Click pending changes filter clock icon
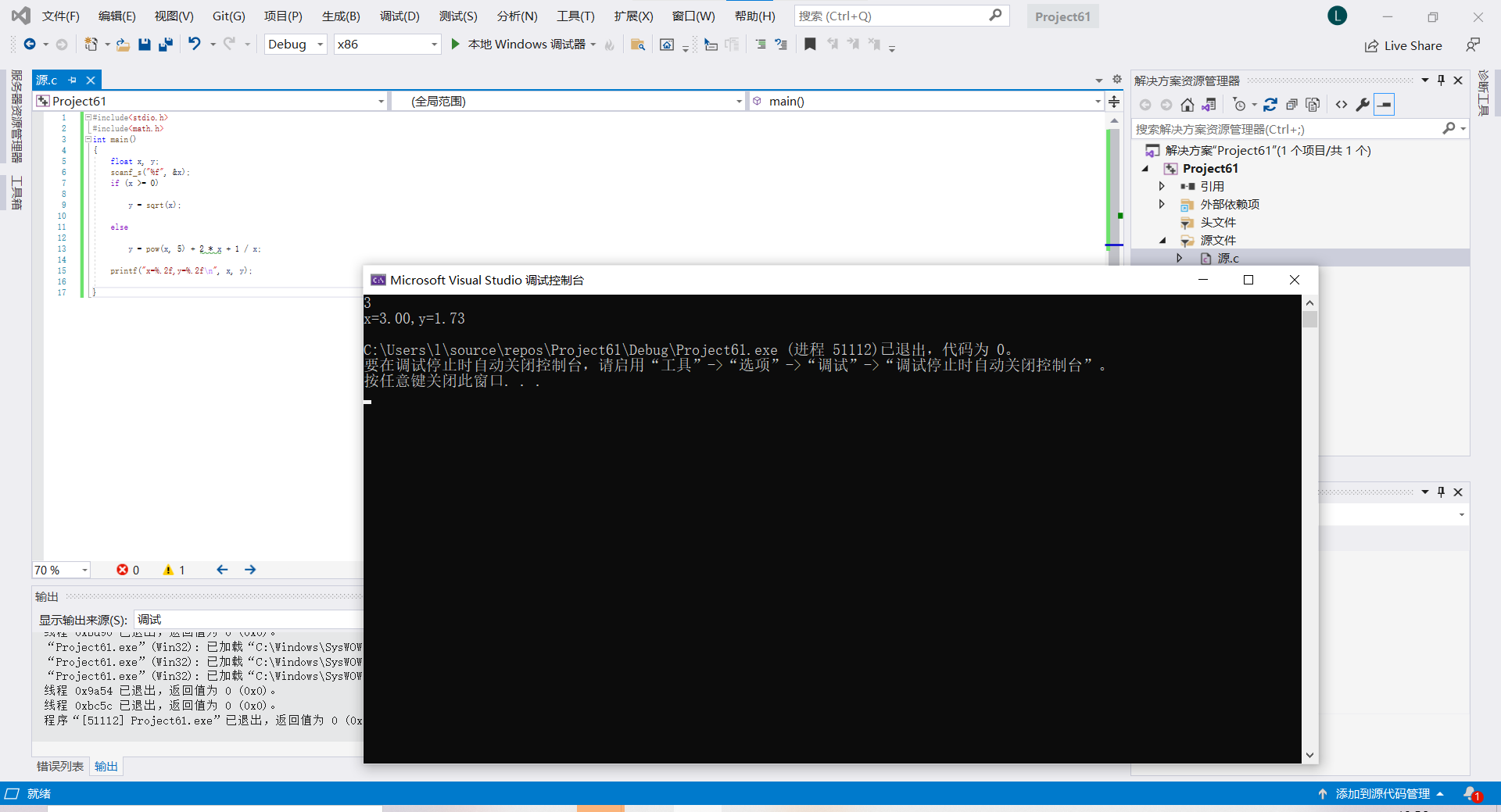 1239,105
